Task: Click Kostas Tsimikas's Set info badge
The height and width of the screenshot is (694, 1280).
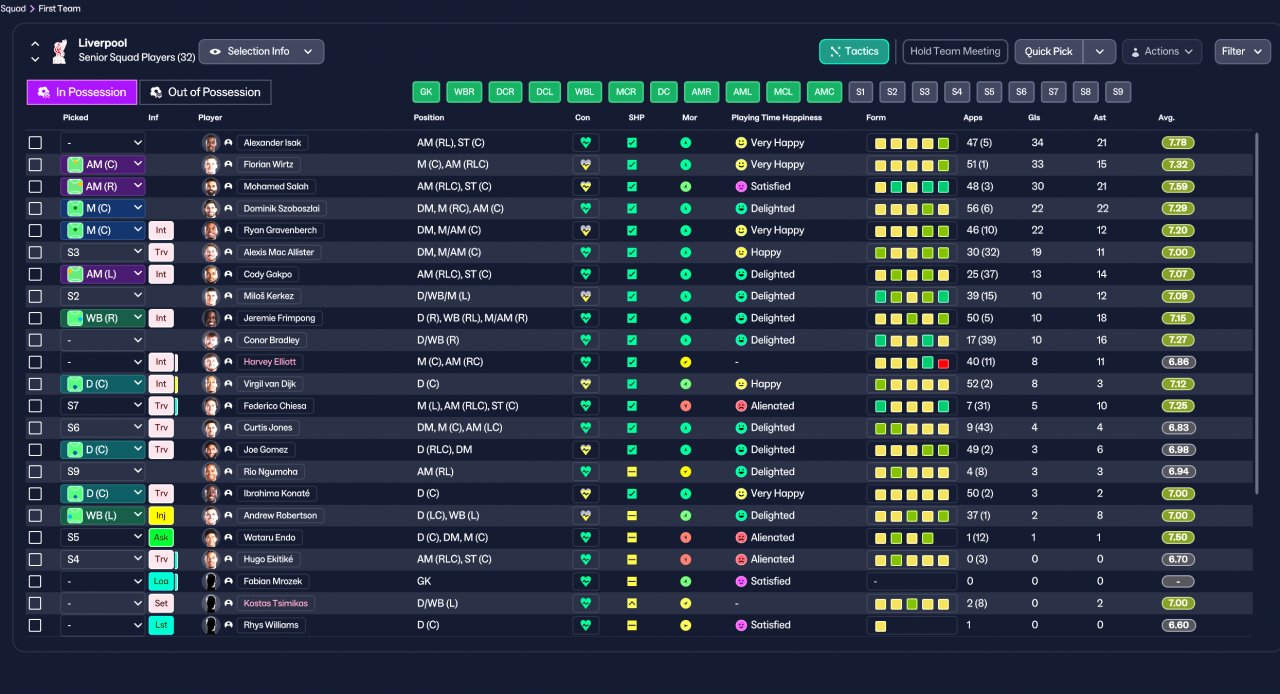Action: (161, 603)
